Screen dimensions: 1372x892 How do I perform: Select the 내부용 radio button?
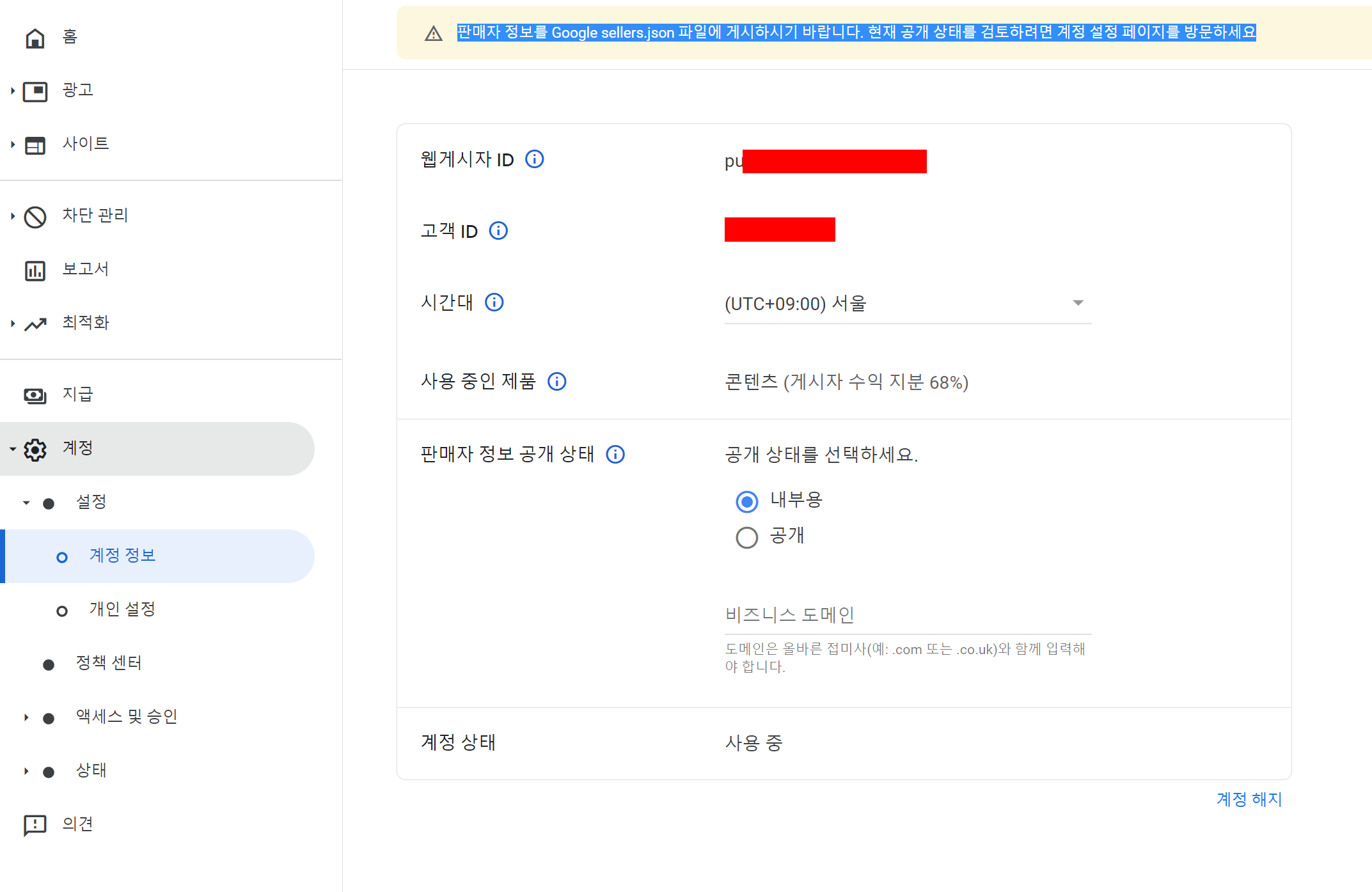pos(746,502)
